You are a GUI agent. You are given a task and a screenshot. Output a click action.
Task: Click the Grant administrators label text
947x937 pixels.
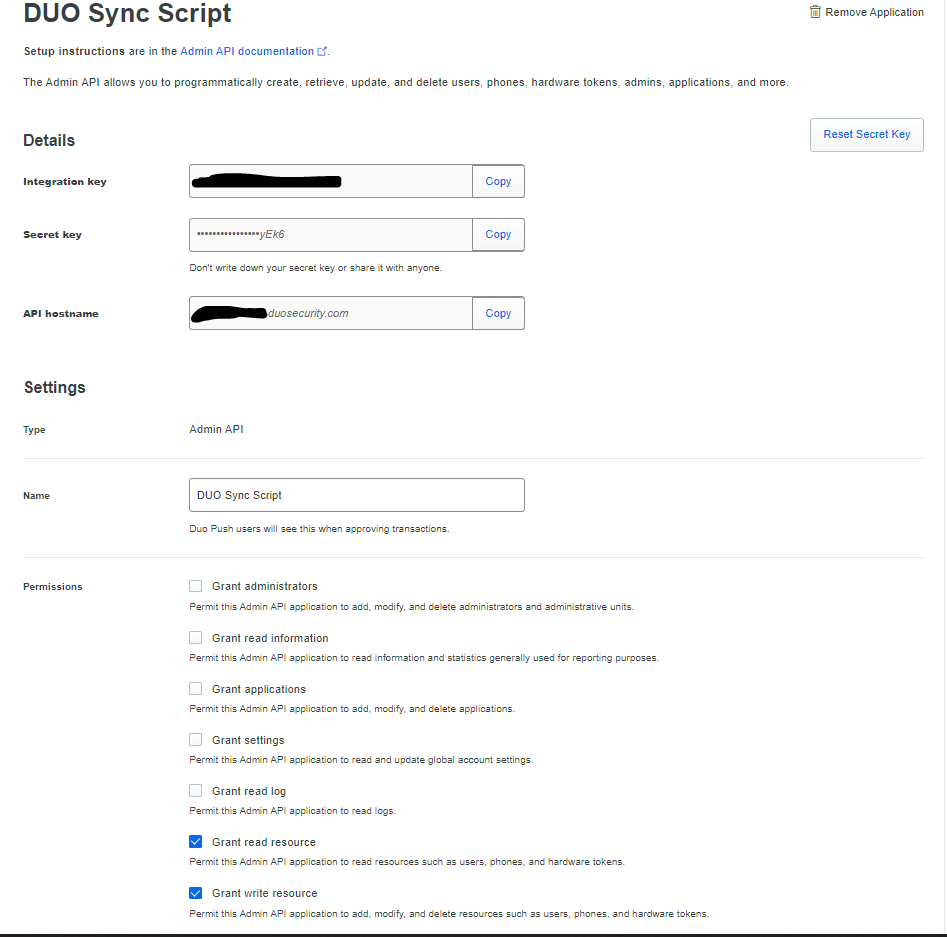(265, 586)
